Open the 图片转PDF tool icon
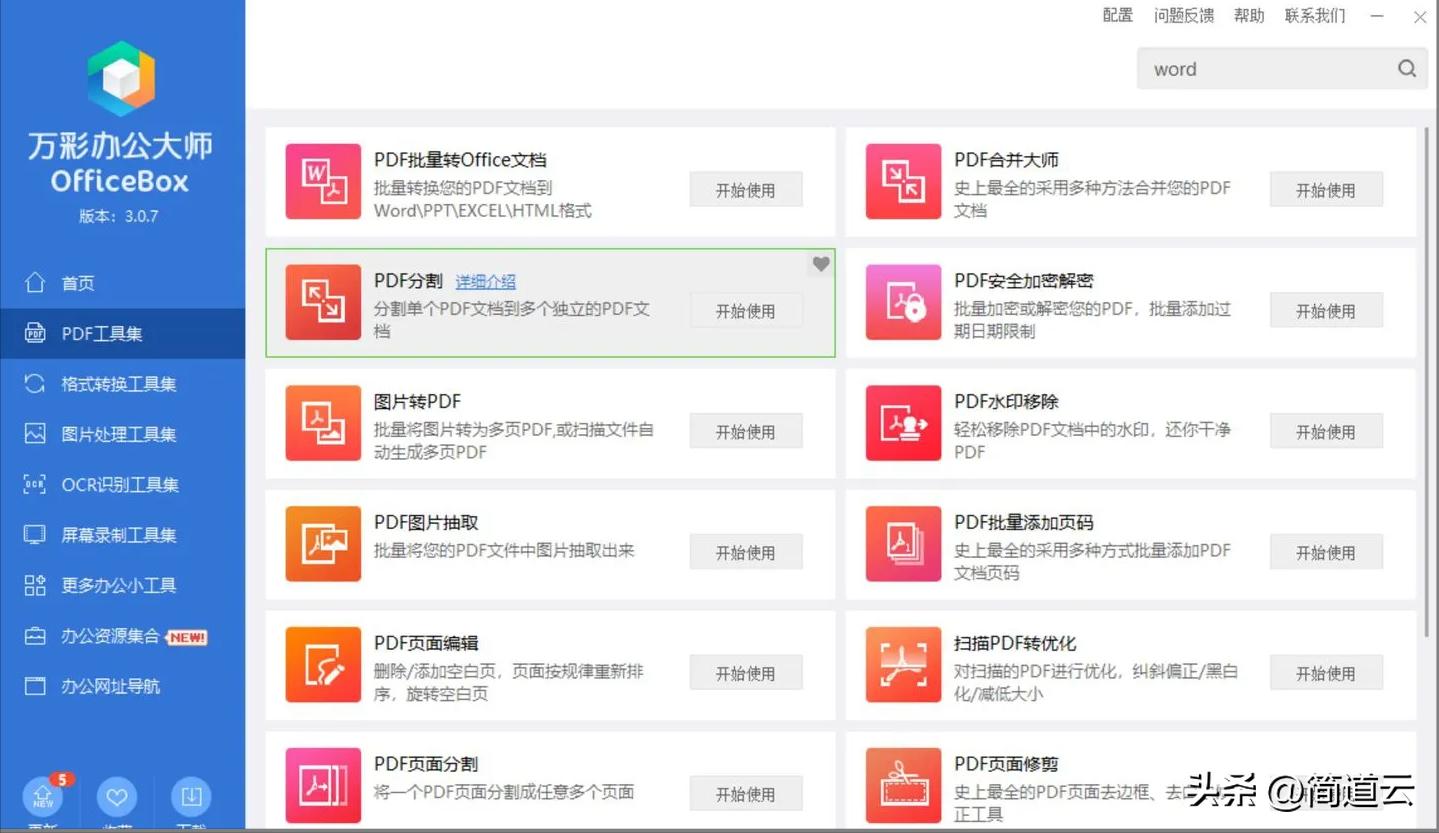 tap(322, 423)
